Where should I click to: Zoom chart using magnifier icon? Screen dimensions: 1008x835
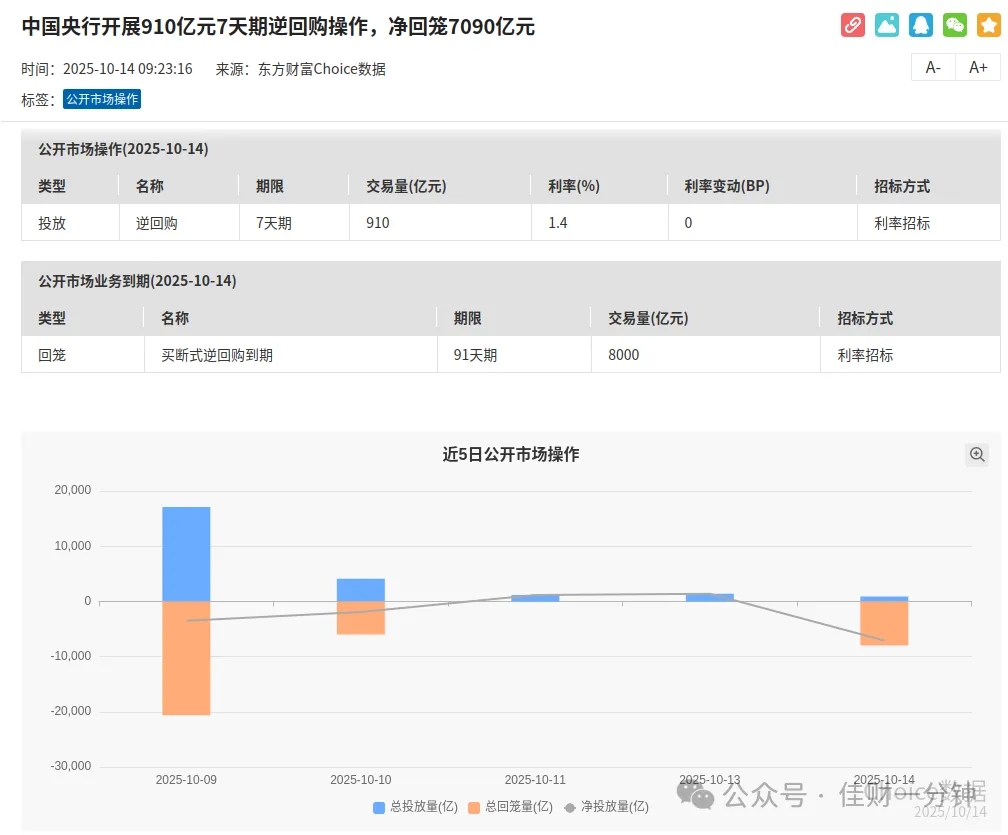(x=977, y=454)
